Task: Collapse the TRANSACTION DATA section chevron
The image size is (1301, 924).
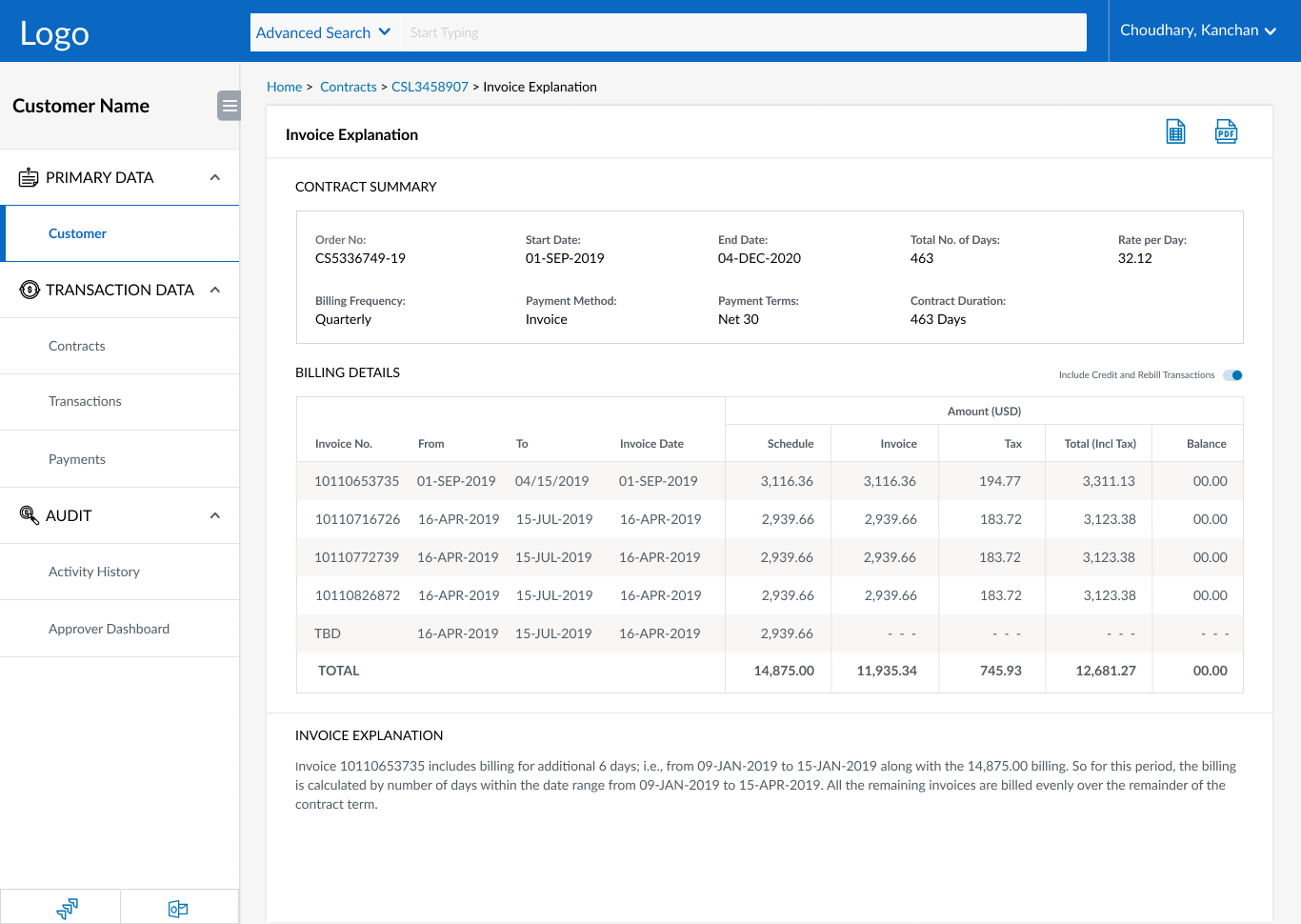Action: click(x=215, y=291)
